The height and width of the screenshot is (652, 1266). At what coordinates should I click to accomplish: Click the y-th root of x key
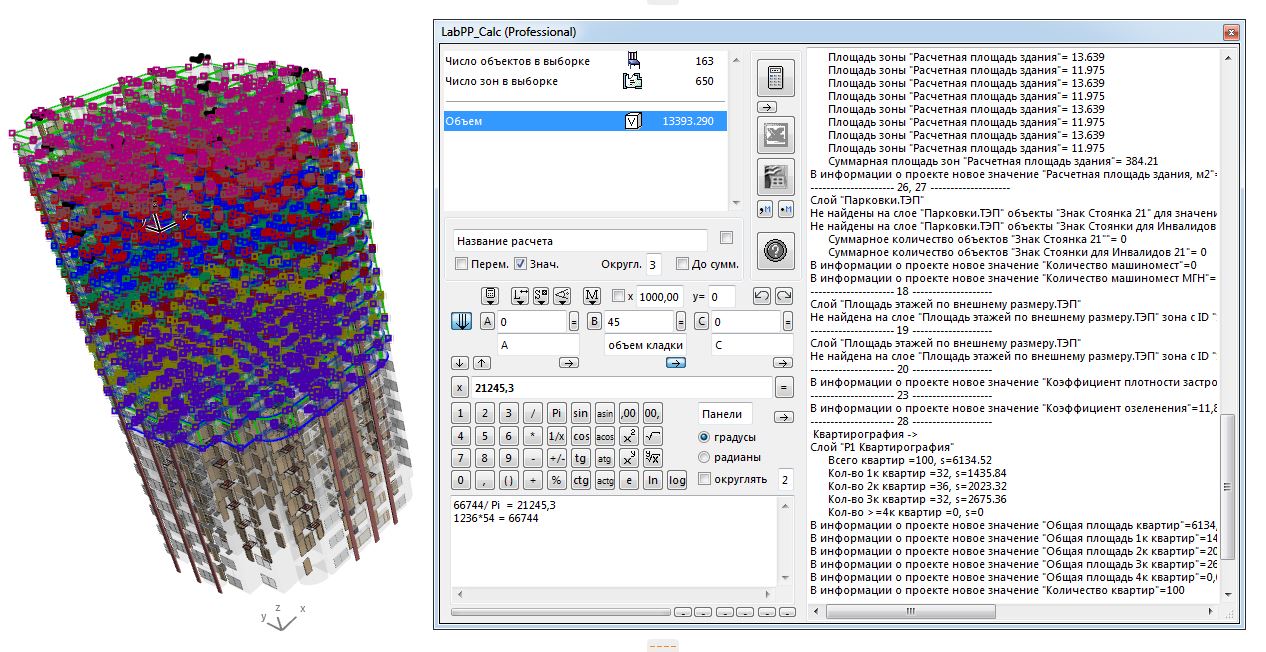point(653,458)
